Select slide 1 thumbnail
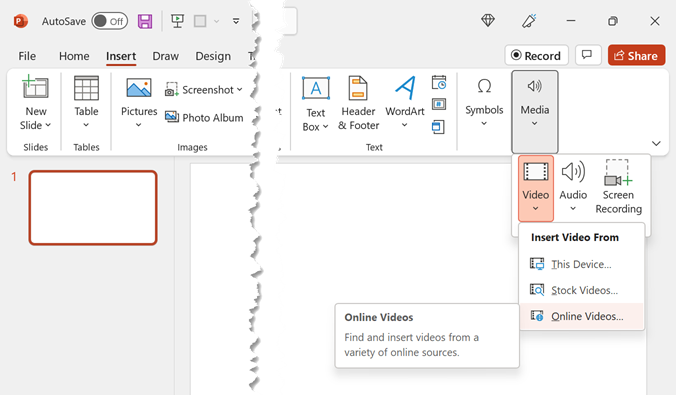The image size is (676, 395). pos(93,208)
